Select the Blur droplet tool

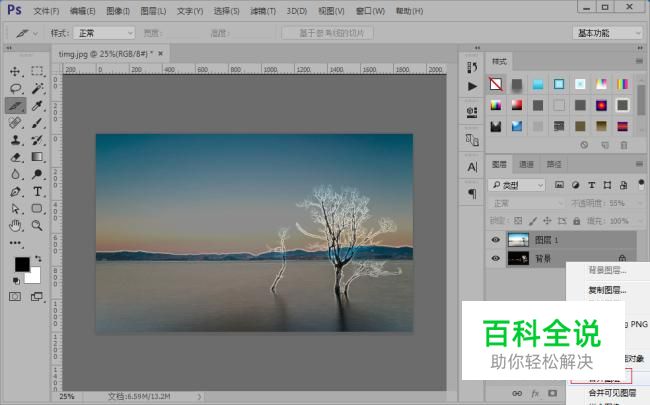point(15,174)
